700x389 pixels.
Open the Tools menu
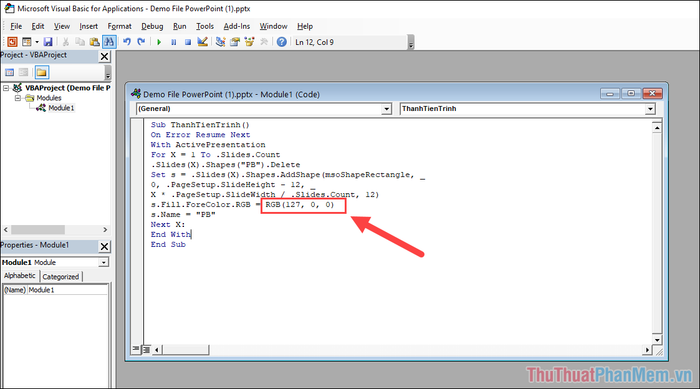click(x=205, y=26)
